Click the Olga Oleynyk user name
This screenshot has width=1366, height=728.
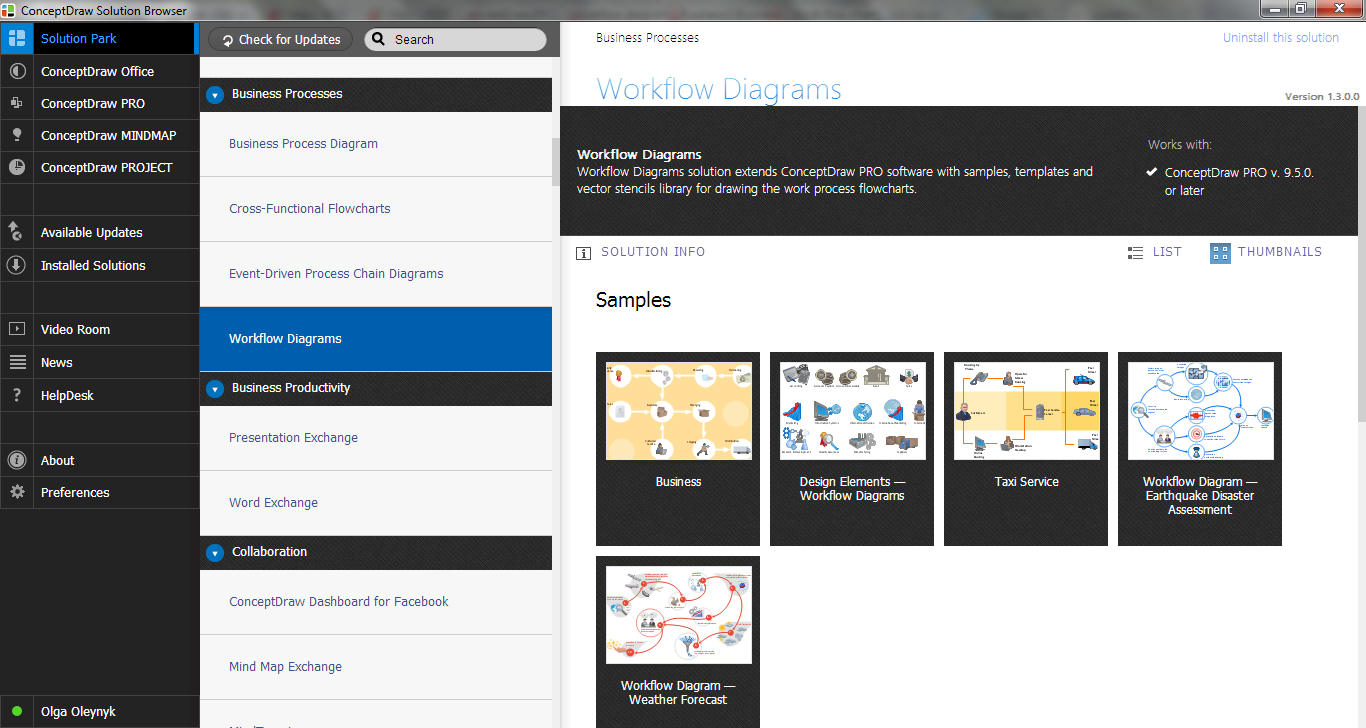pyautogui.click(x=78, y=712)
